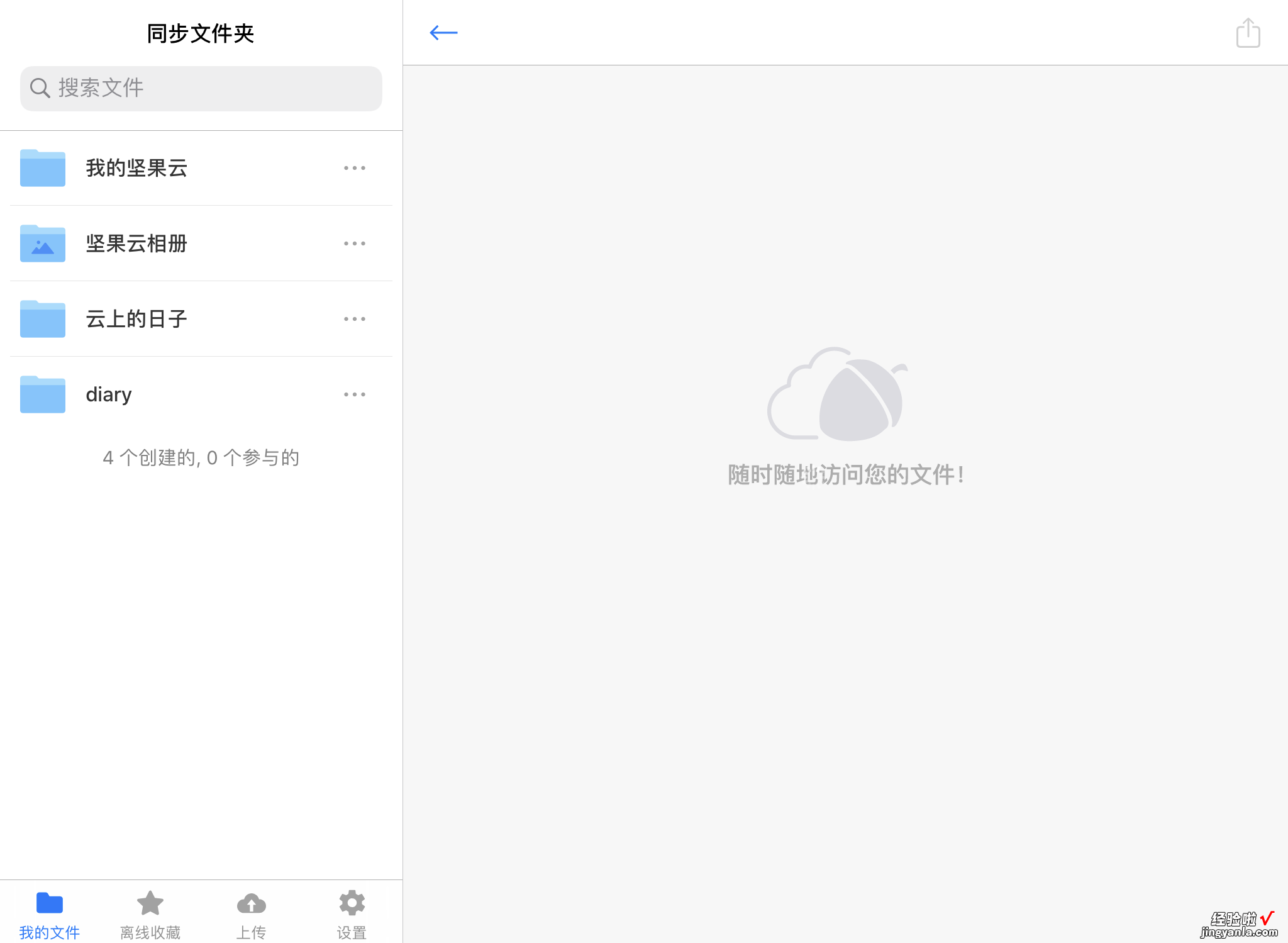Open more options for 我的坚果云
Screen dimensions: 1288x943
(355, 168)
